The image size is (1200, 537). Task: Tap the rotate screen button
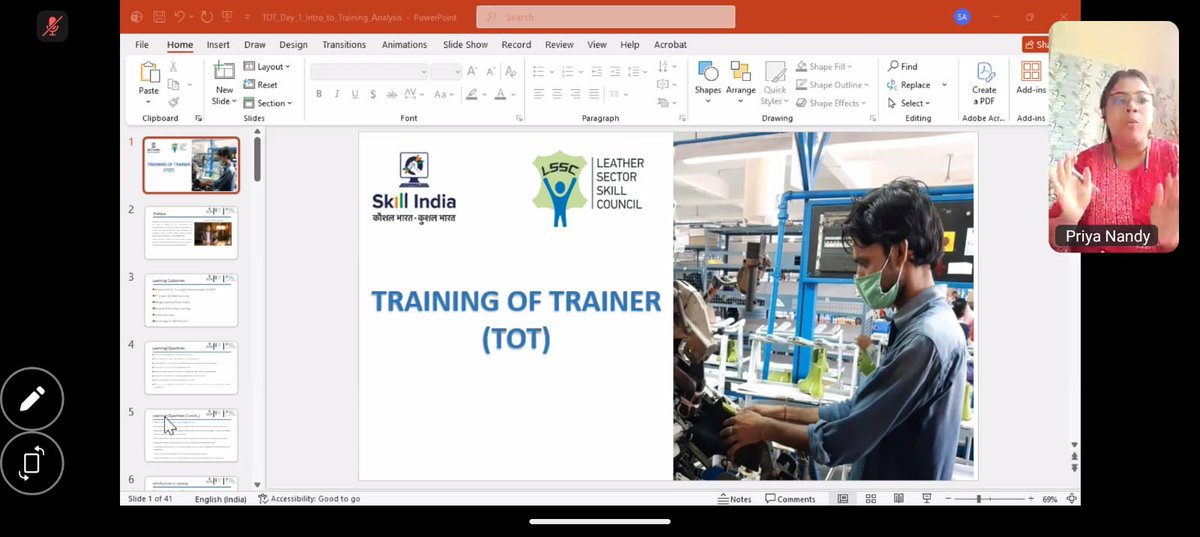tap(32, 463)
